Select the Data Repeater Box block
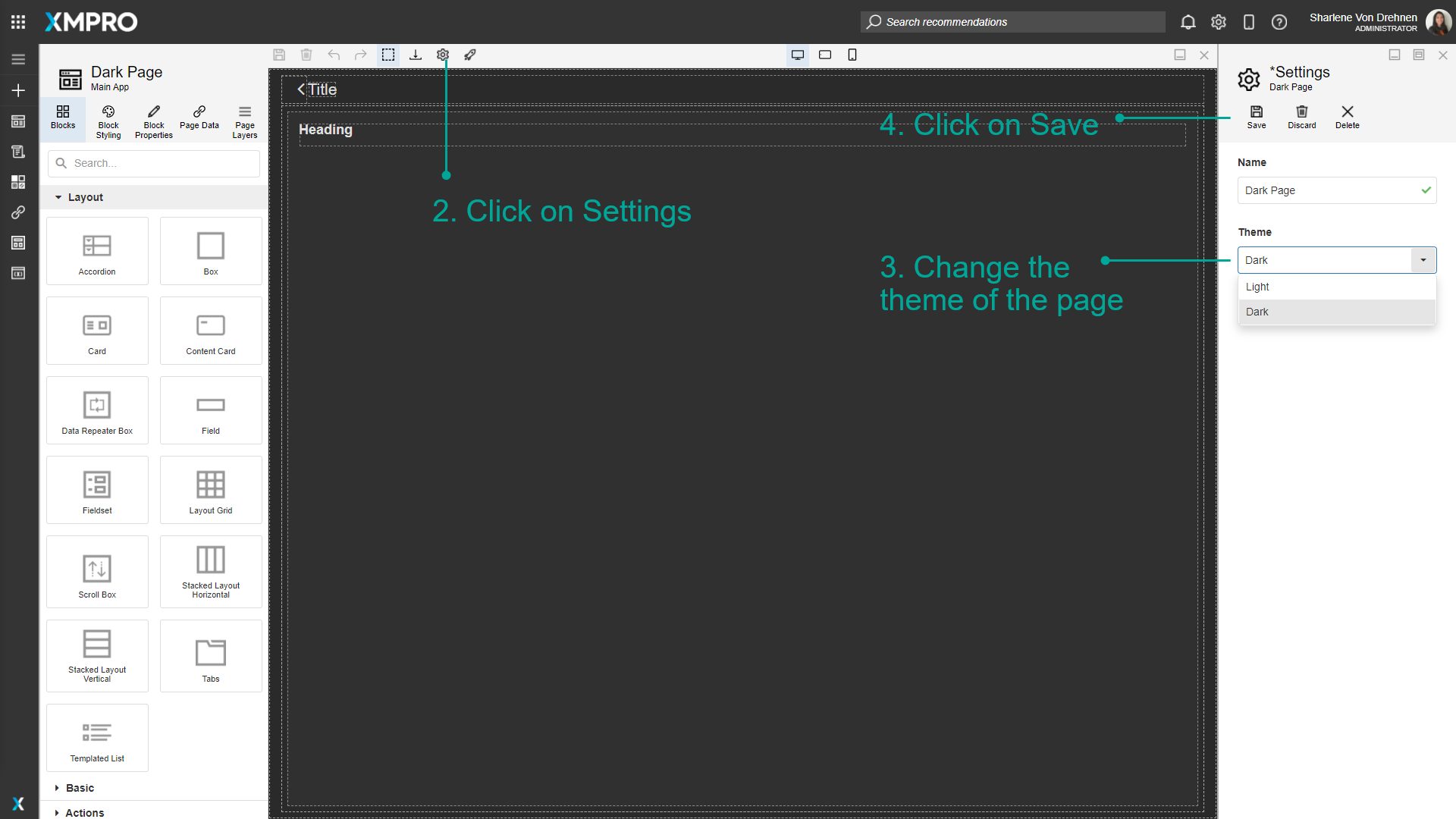The width and height of the screenshot is (1456, 819). tap(96, 409)
